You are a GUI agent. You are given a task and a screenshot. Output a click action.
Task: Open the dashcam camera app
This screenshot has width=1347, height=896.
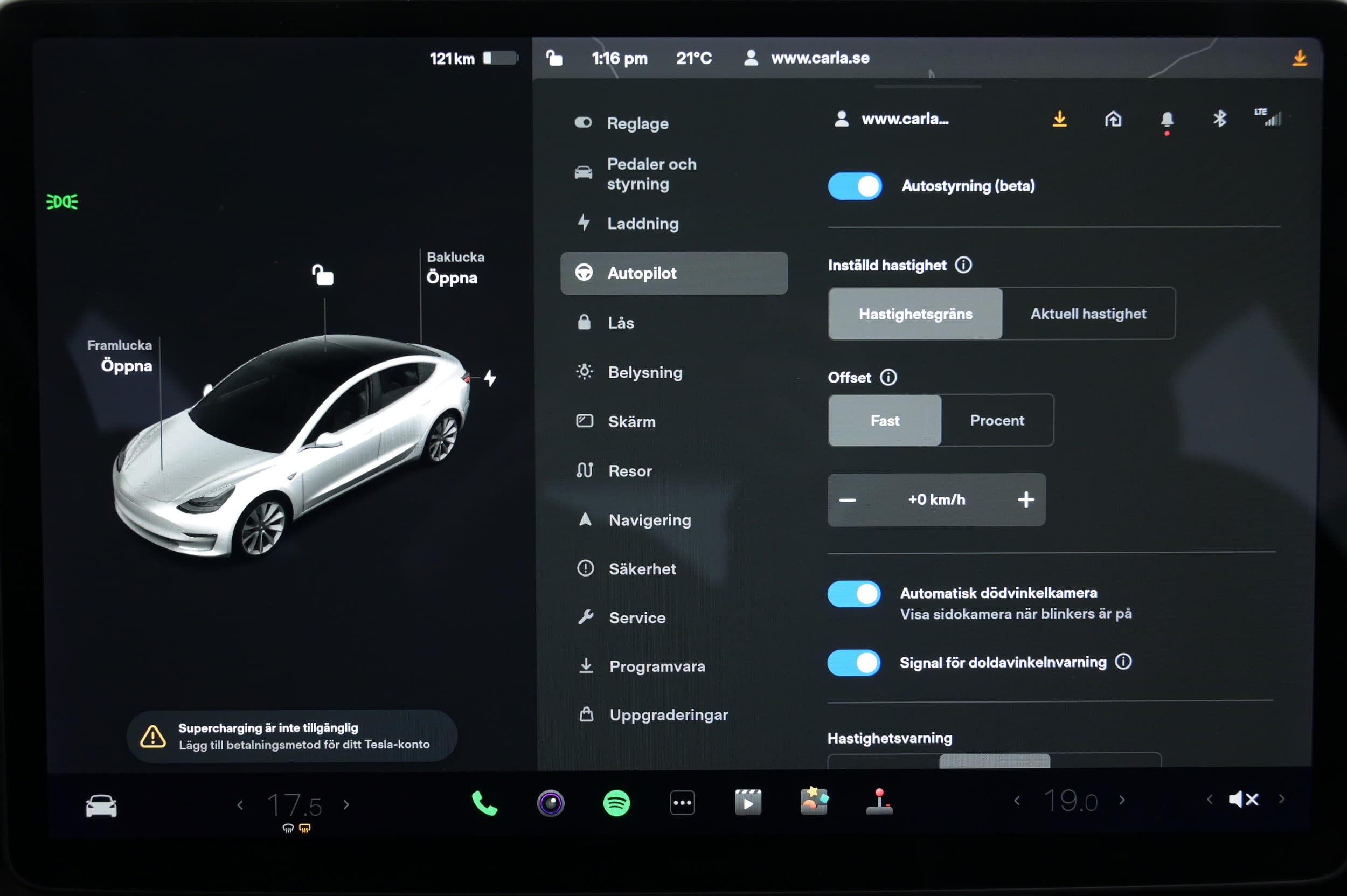550,803
